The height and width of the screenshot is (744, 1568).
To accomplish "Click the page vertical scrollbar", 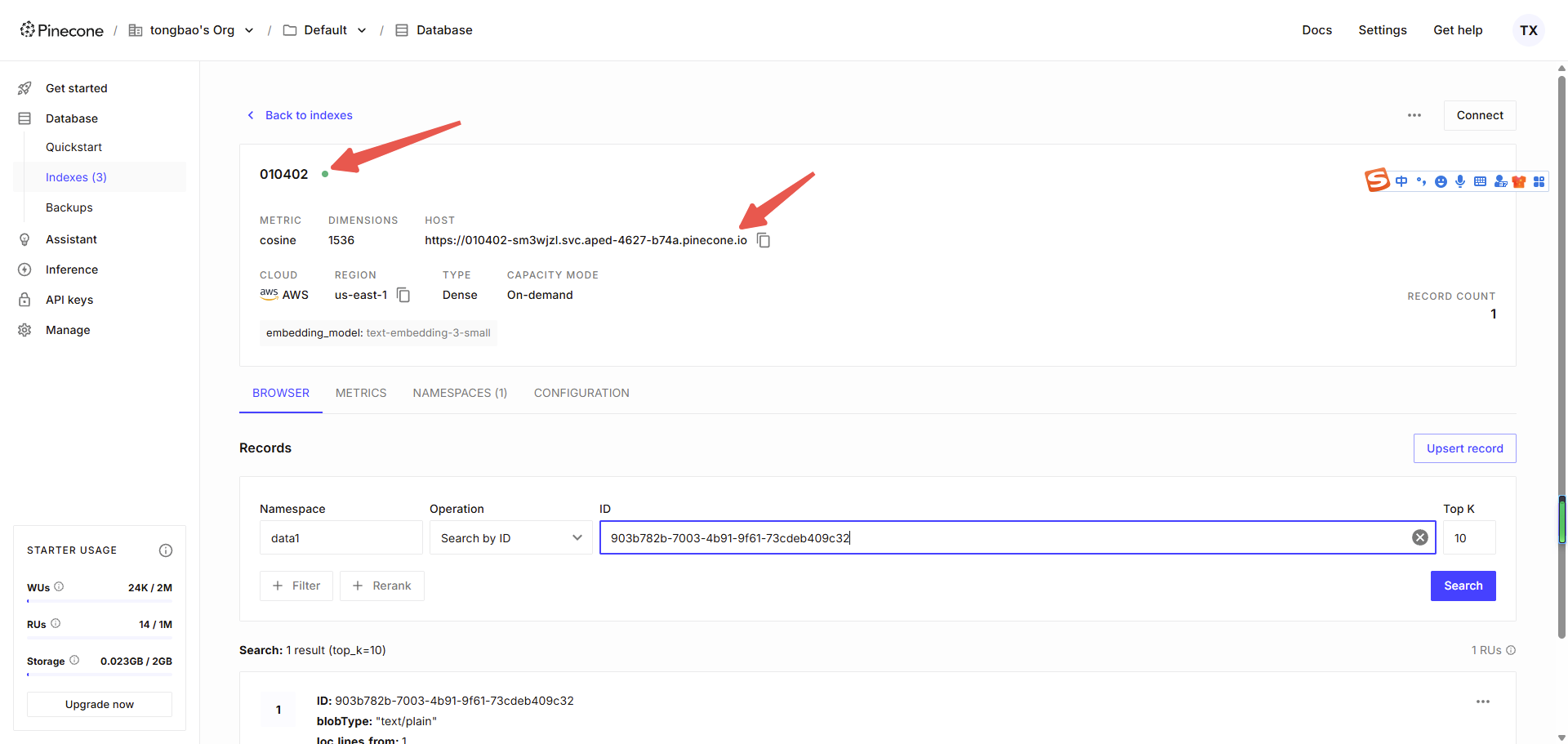I will [1561, 357].
